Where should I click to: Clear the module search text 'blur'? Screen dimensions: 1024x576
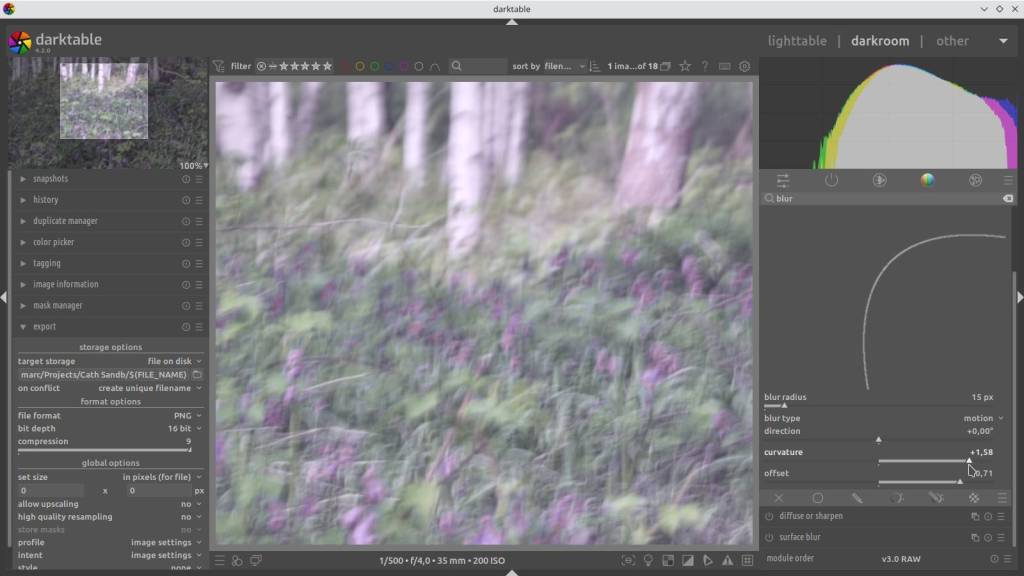1008,199
